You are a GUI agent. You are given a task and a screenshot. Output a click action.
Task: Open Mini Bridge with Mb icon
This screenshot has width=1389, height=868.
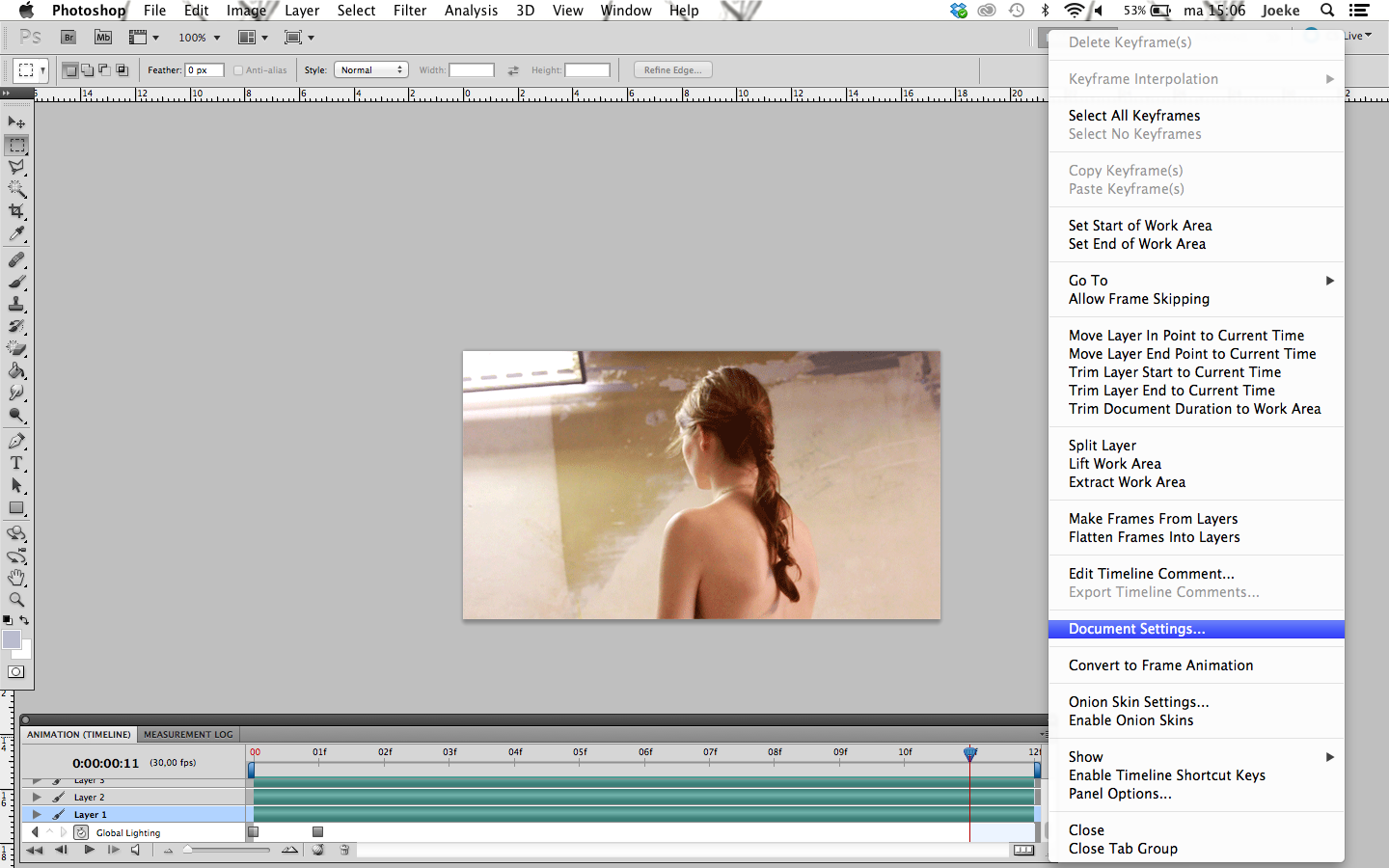[x=103, y=38]
